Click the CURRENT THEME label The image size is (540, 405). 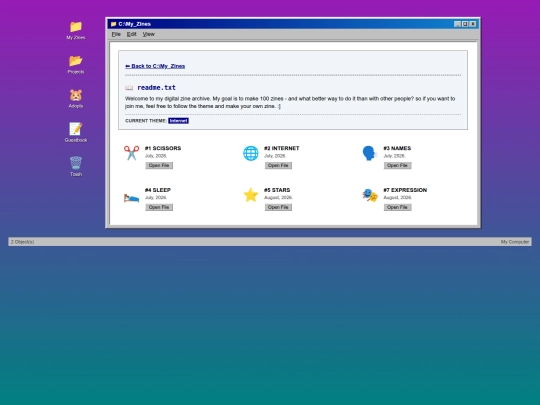pos(146,121)
